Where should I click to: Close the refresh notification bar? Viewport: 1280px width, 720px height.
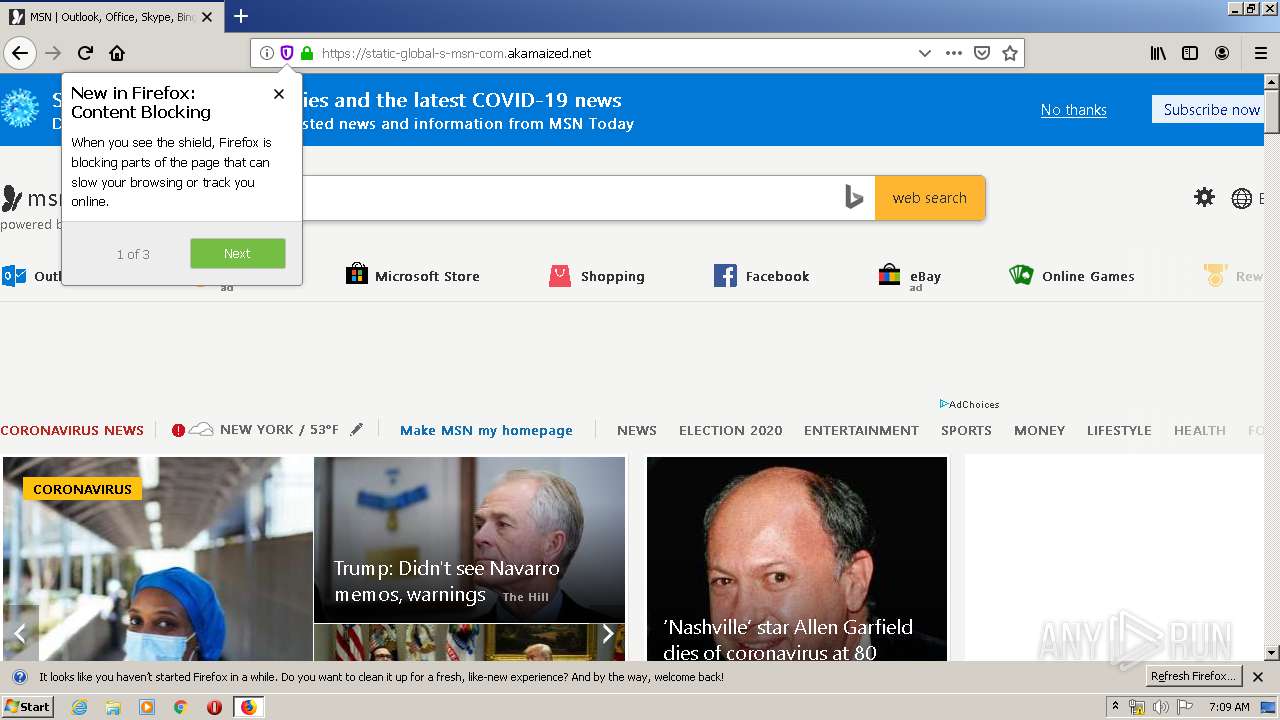point(1258,677)
